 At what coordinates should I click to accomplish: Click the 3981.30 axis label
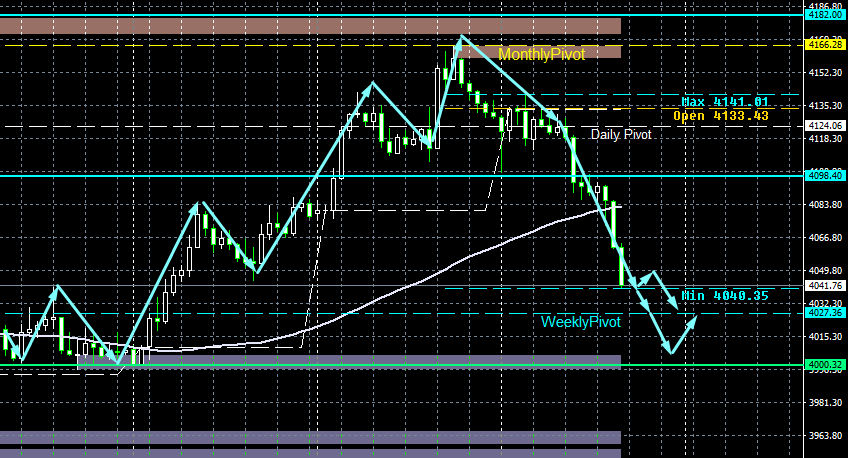[x=825, y=402]
